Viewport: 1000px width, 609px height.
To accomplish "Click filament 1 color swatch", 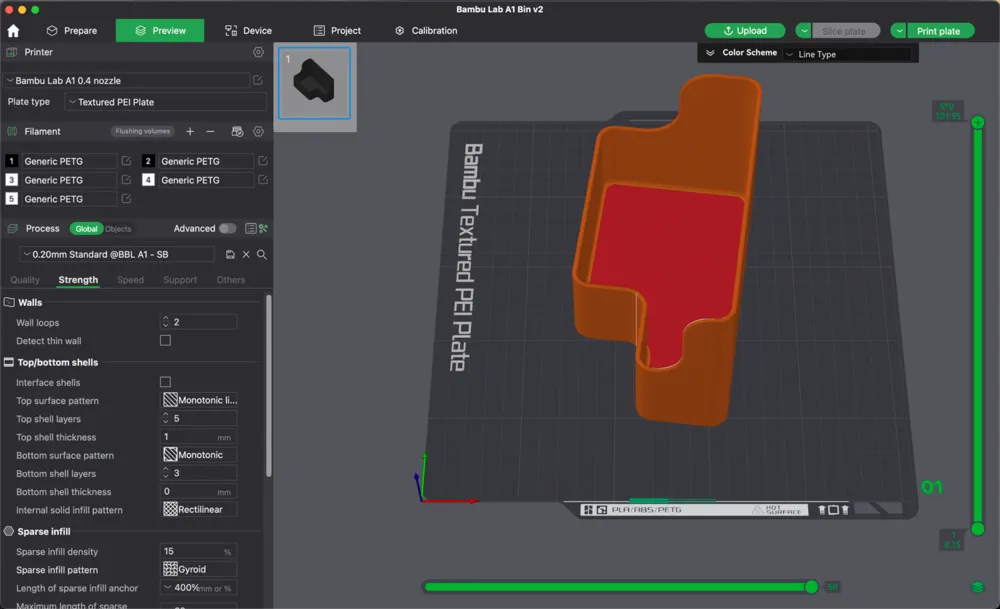I will click(x=11, y=161).
